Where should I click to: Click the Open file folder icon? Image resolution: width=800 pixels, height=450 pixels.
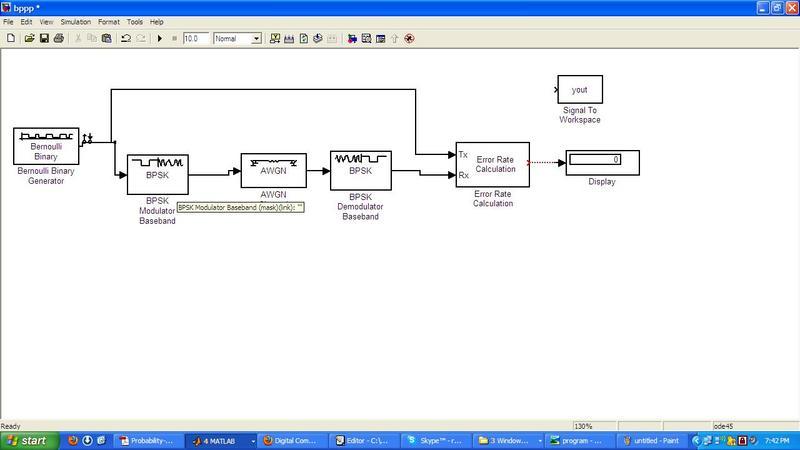pos(29,39)
